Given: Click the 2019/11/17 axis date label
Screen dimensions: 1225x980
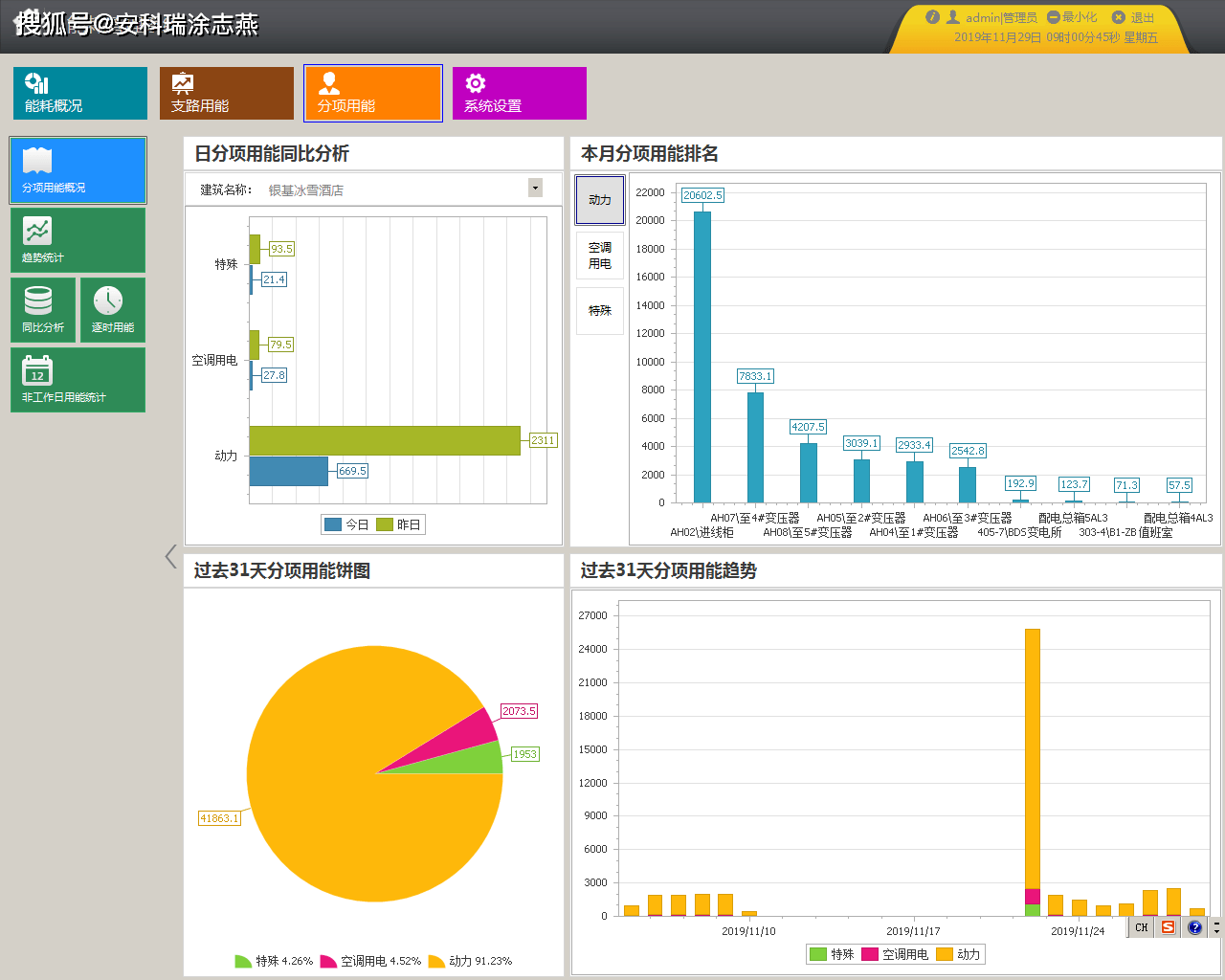Looking at the screenshot, I should [x=913, y=931].
